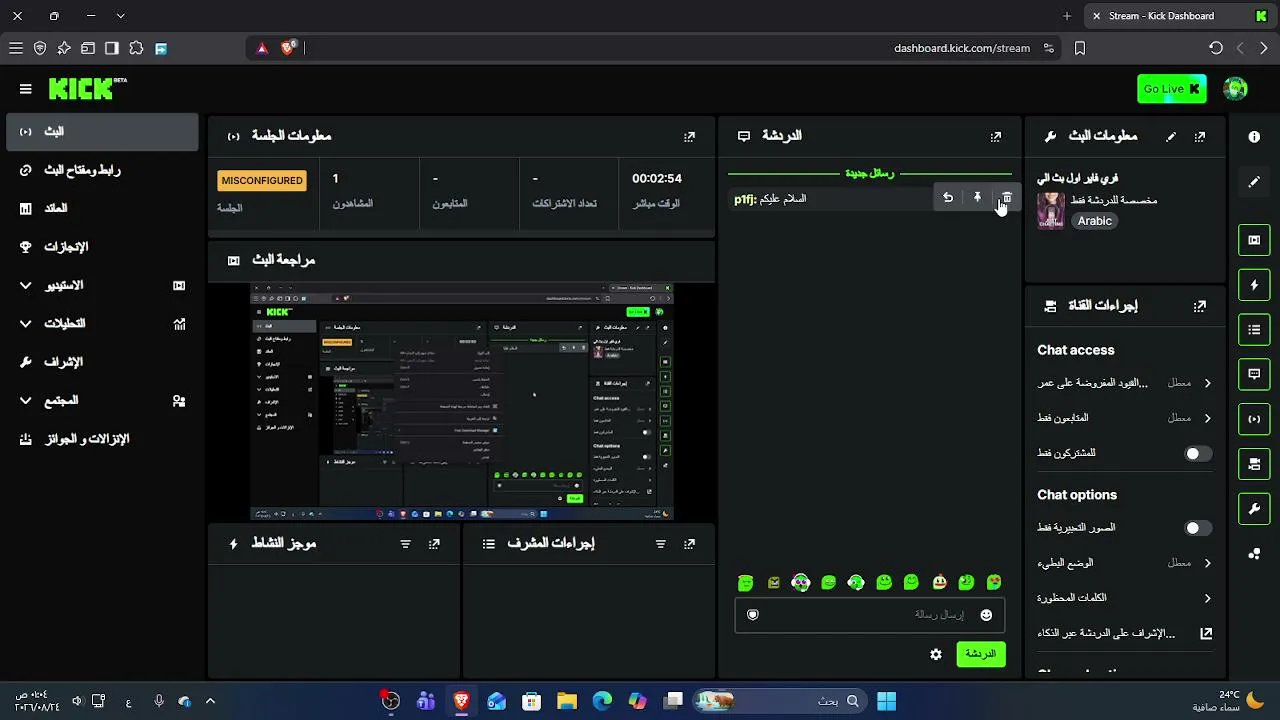Open الإشراف moderation page
This screenshot has width=1280, height=720.
click(x=102, y=362)
